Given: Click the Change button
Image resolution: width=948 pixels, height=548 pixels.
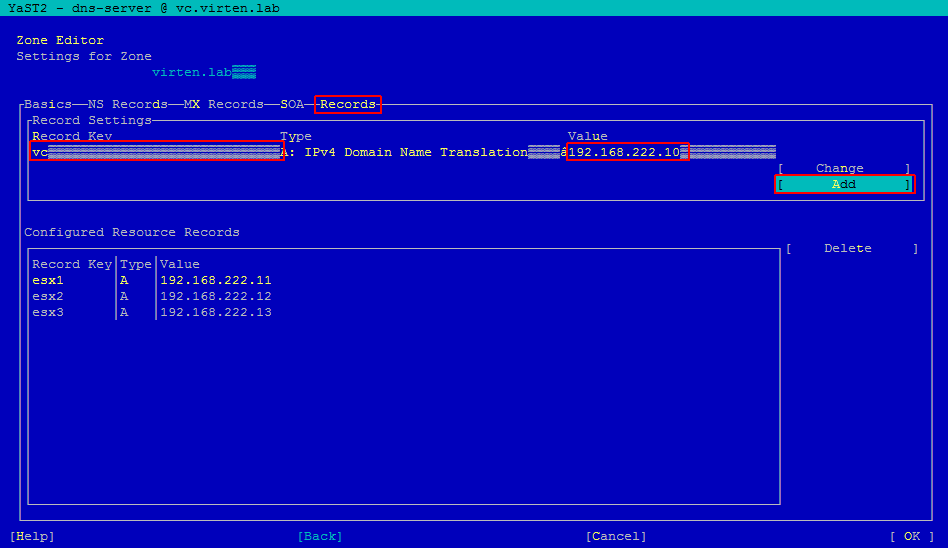Looking at the screenshot, I should tap(844, 168).
